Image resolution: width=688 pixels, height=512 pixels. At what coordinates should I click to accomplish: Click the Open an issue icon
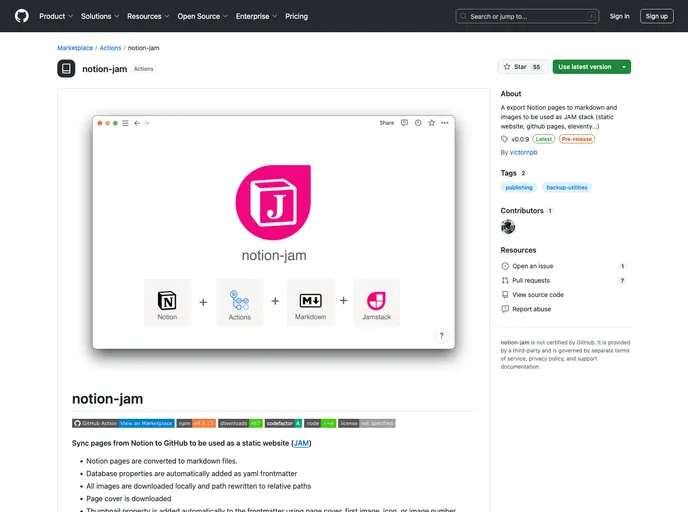coord(505,266)
